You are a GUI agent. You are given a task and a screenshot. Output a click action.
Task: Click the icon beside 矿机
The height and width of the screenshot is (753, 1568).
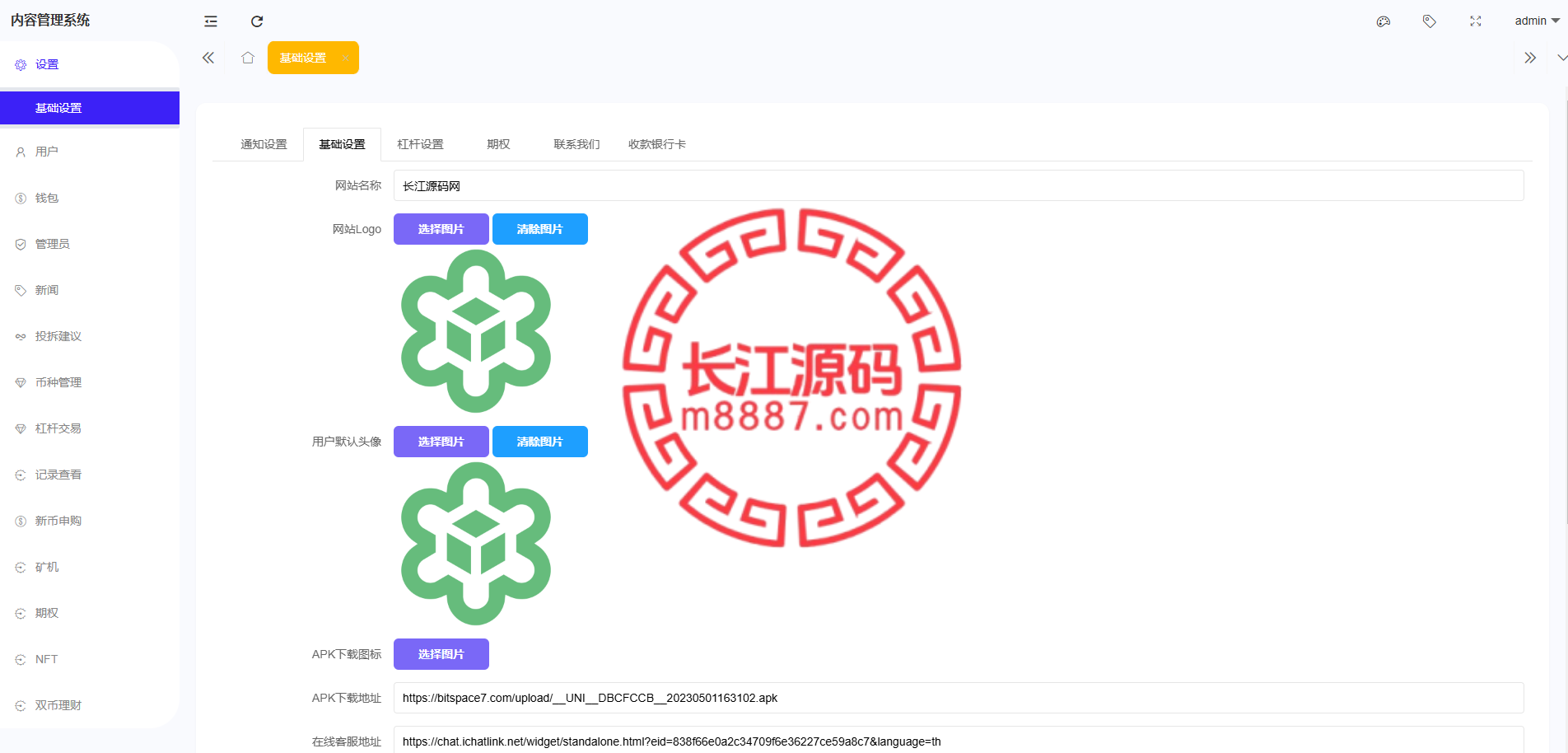tap(21, 567)
